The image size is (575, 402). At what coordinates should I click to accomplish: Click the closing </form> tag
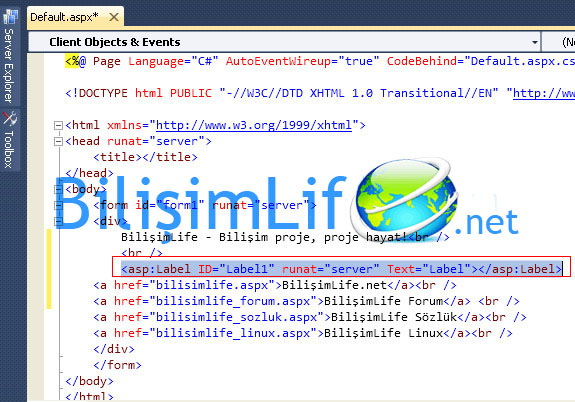pos(117,365)
